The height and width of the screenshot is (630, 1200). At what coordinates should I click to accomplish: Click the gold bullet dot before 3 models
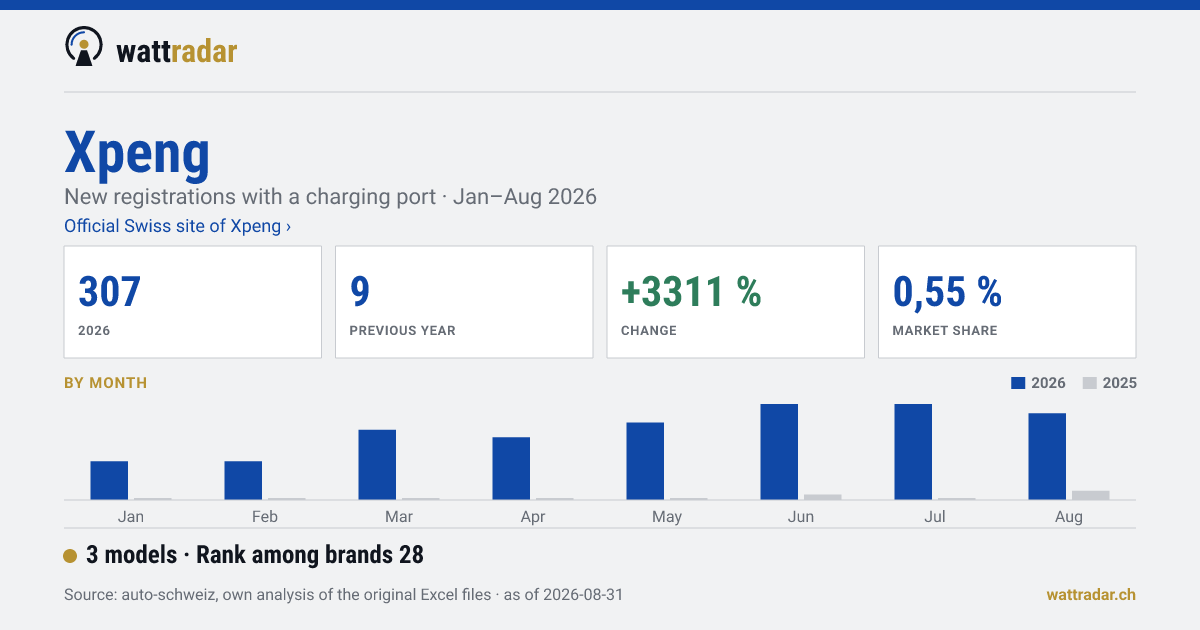70,556
